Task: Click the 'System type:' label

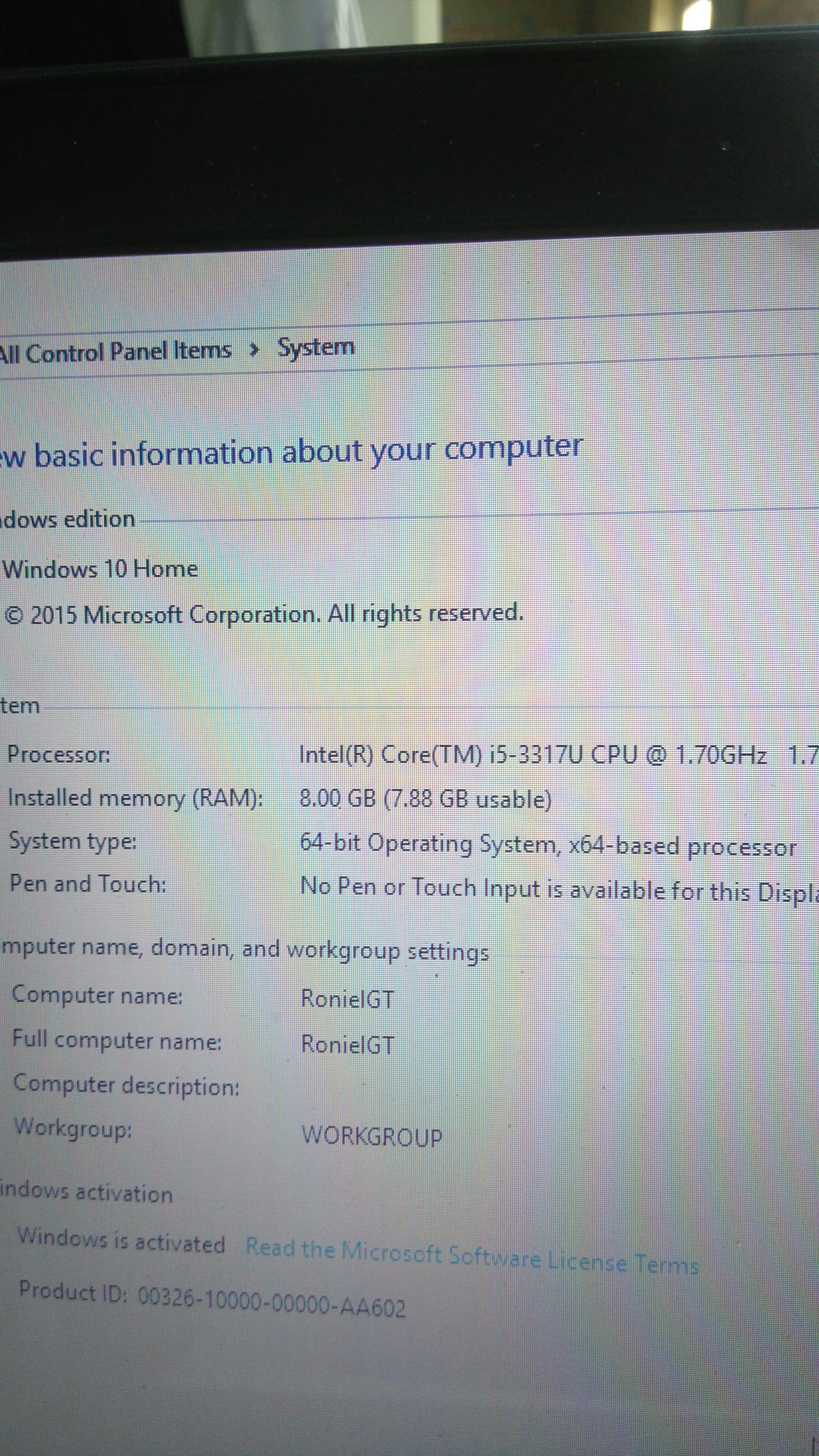Action: [x=72, y=842]
